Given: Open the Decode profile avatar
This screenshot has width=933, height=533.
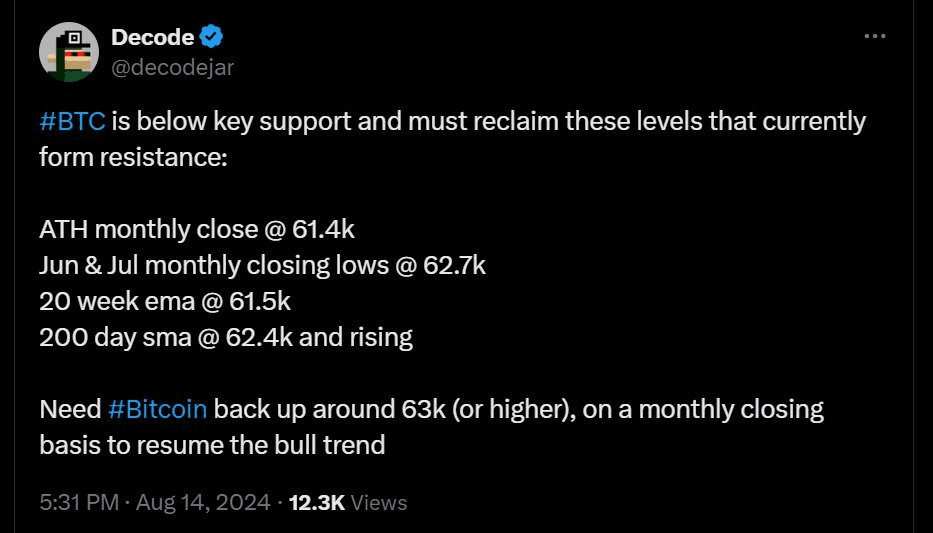Looking at the screenshot, I should point(68,52).
